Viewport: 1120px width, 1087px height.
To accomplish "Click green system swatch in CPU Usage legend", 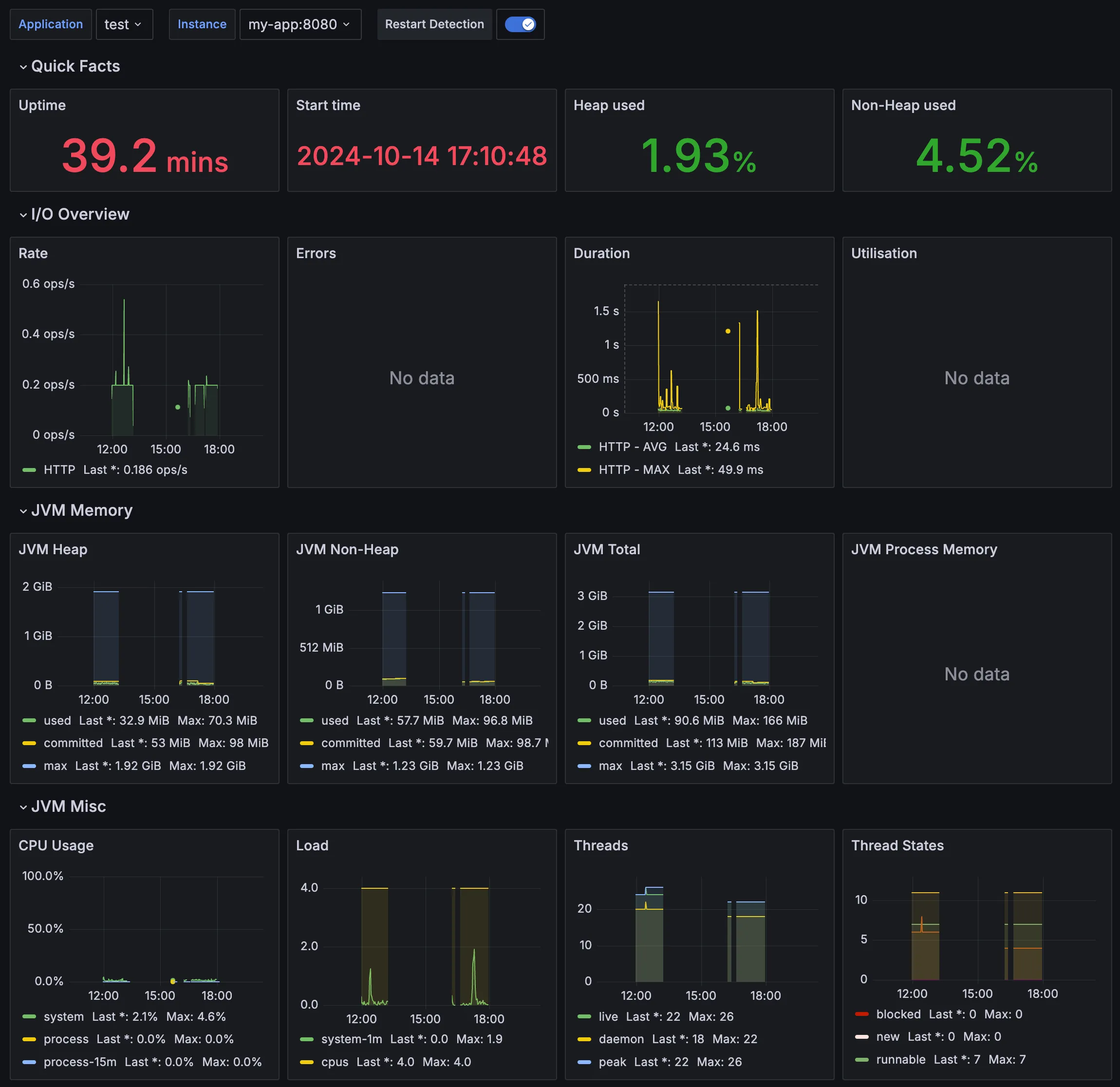I will coord(29,1017).
